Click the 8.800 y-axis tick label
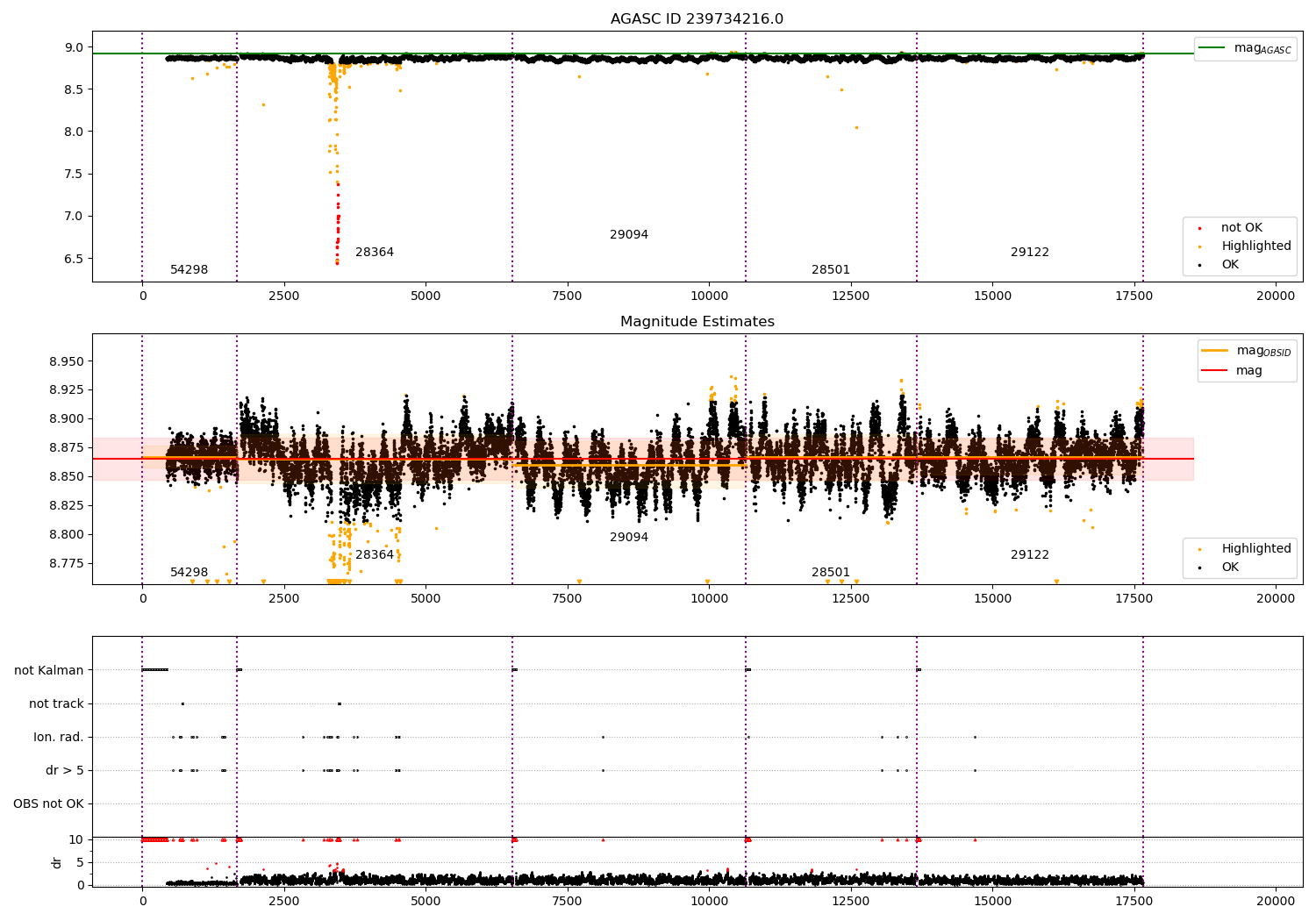 (x=68, y=535)
